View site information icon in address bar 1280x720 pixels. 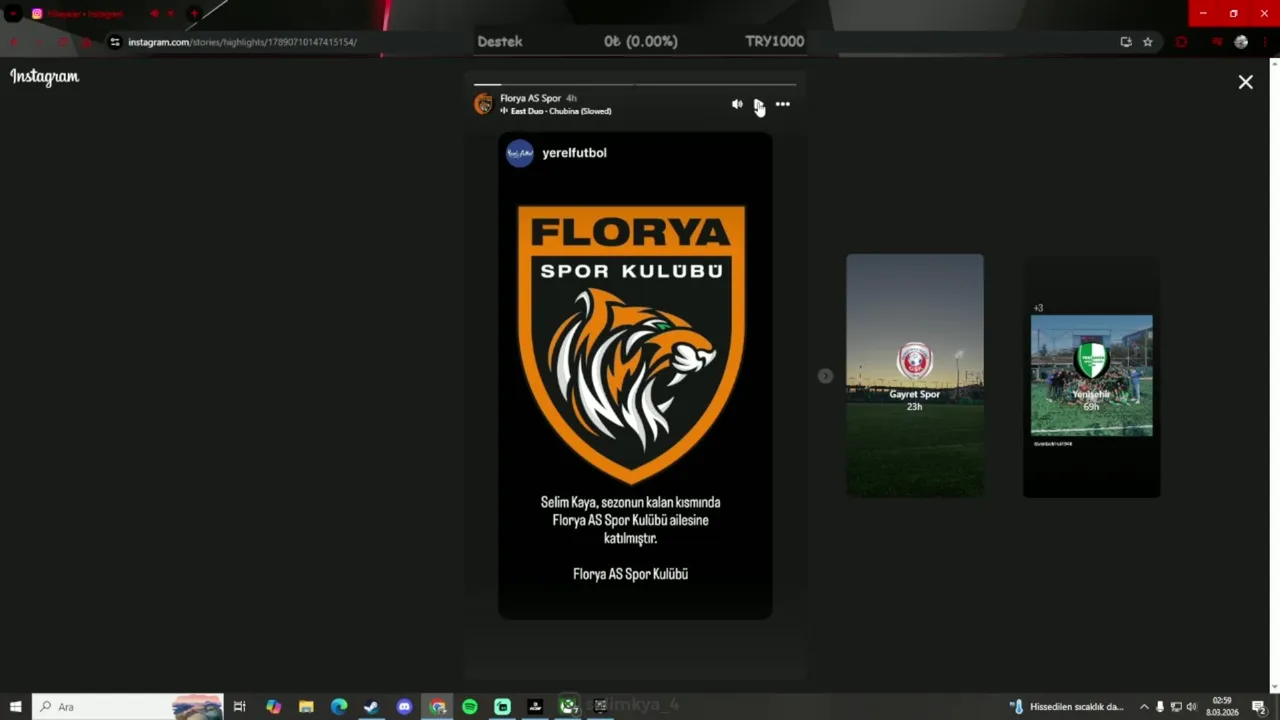[115, 42]
